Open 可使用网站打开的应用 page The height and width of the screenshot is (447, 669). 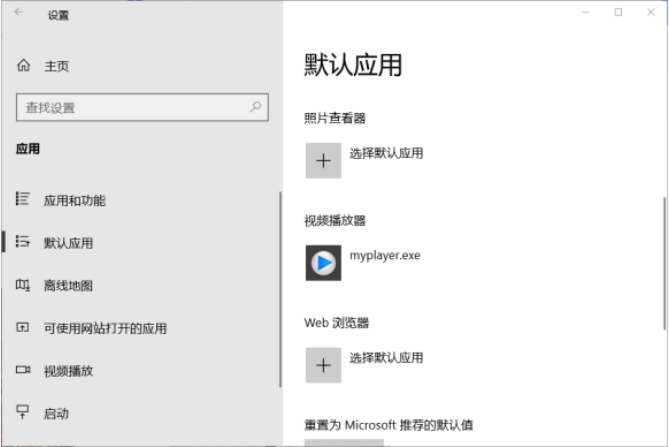tap(141, 328)
